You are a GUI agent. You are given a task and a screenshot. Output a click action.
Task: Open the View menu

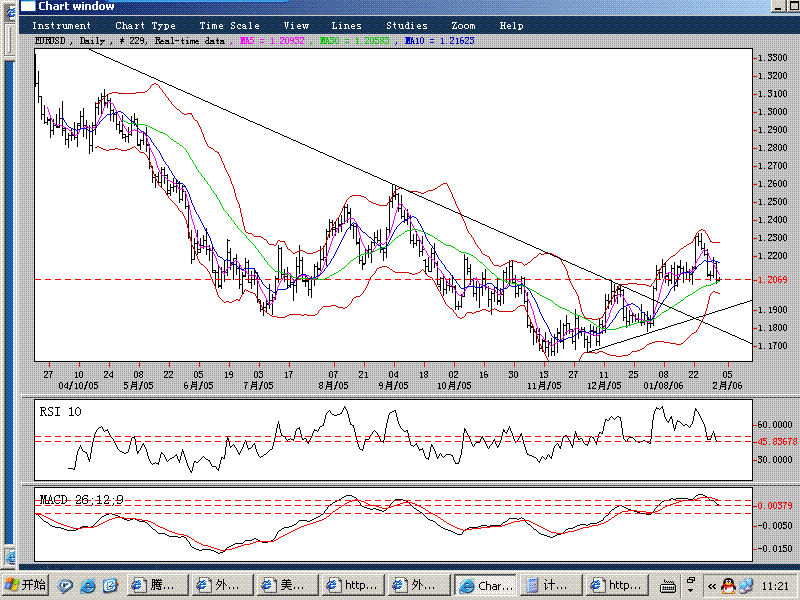coord(296,25)
